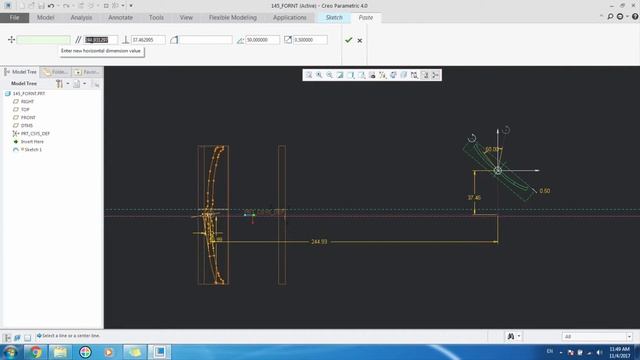Click the Redo arrow in quick access toolbar
640x360 pixels.
66,6
